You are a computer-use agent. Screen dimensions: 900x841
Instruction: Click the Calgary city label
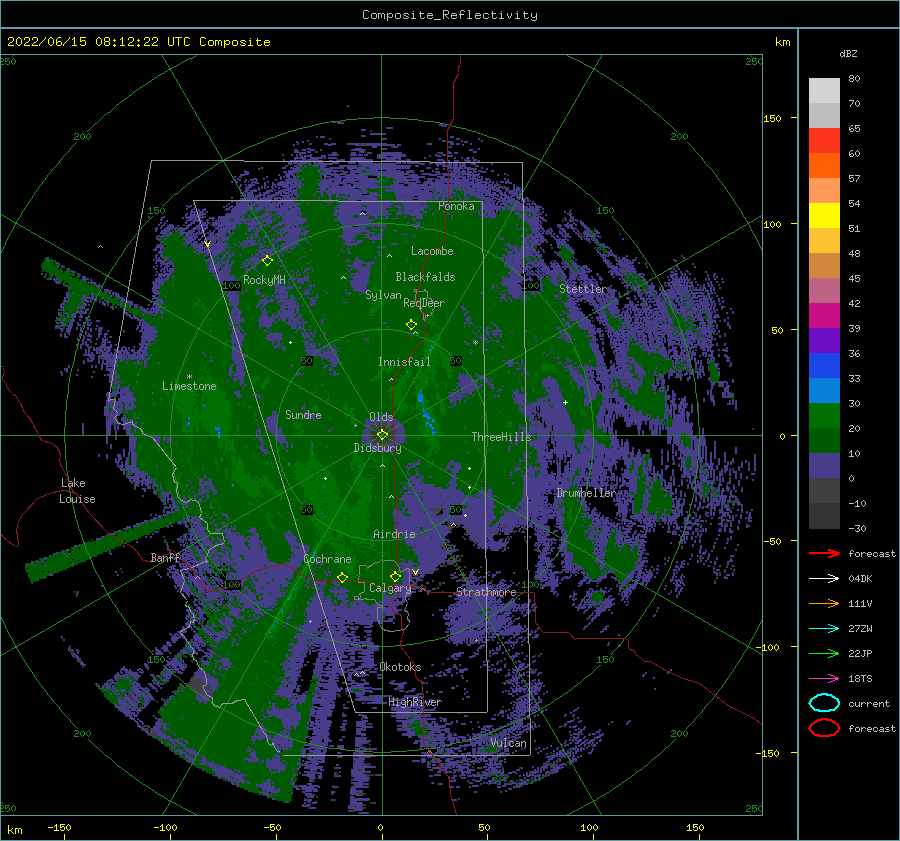(390, 588)
